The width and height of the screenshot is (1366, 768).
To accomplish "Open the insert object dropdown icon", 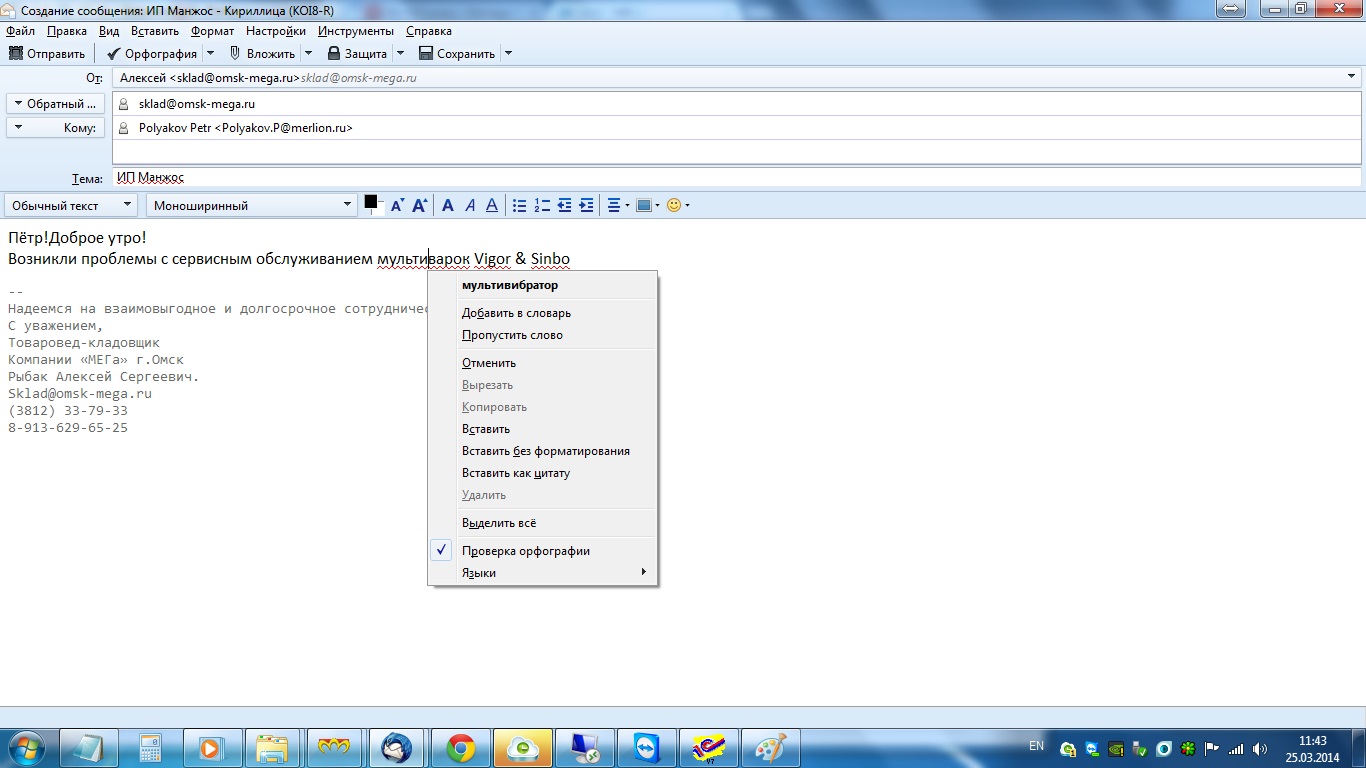I will point(648,205).
